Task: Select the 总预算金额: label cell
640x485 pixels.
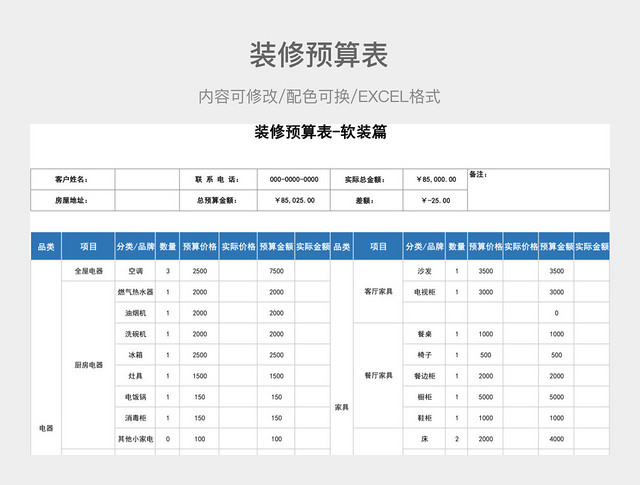Action: pyautogui.click(x=218, y=200)
